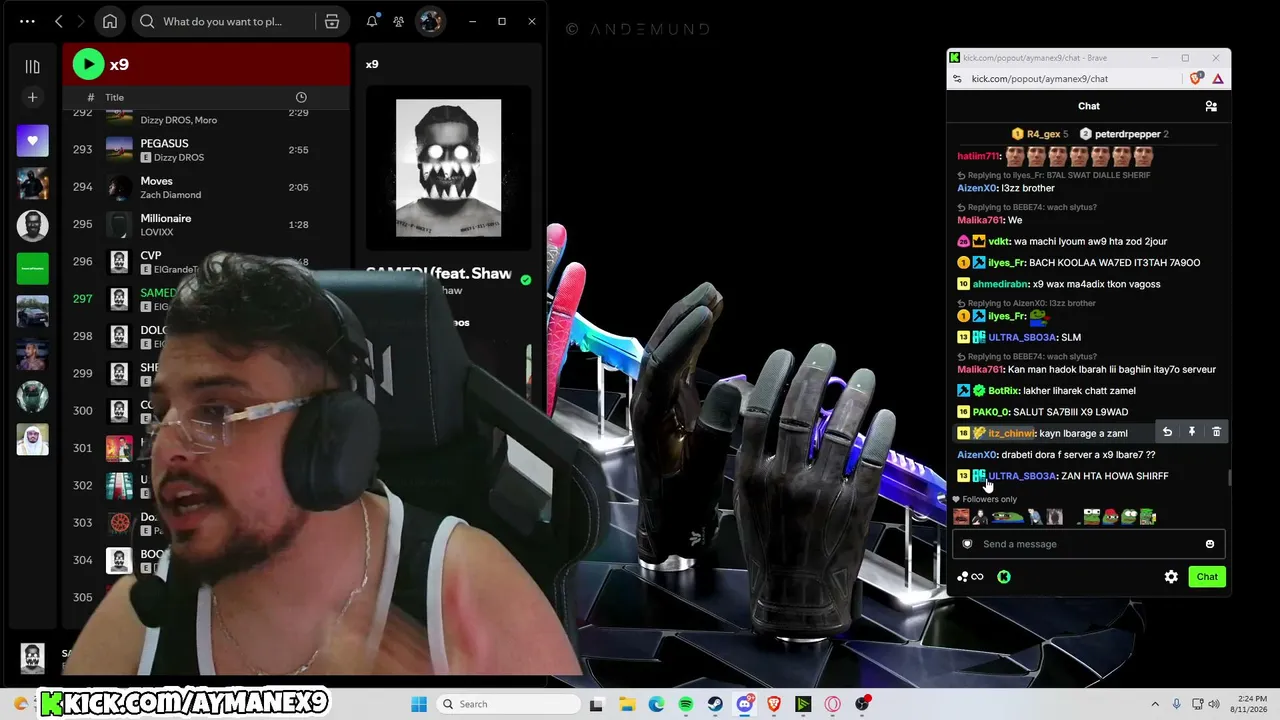
Task: Open Steam from the taskbar
Action: [x=715, y=704]
